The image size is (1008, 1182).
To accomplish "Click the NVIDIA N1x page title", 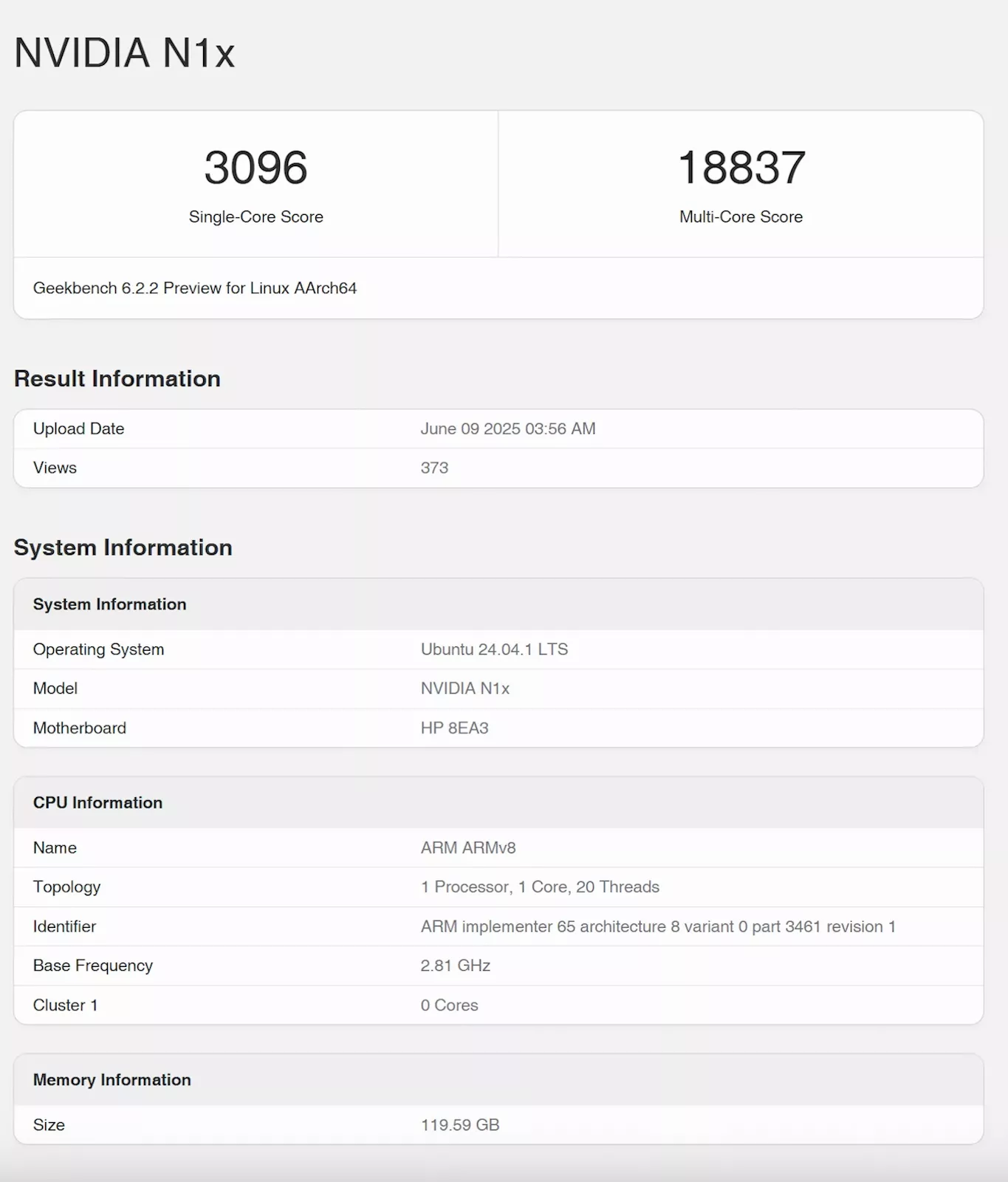I will point(124,53).
